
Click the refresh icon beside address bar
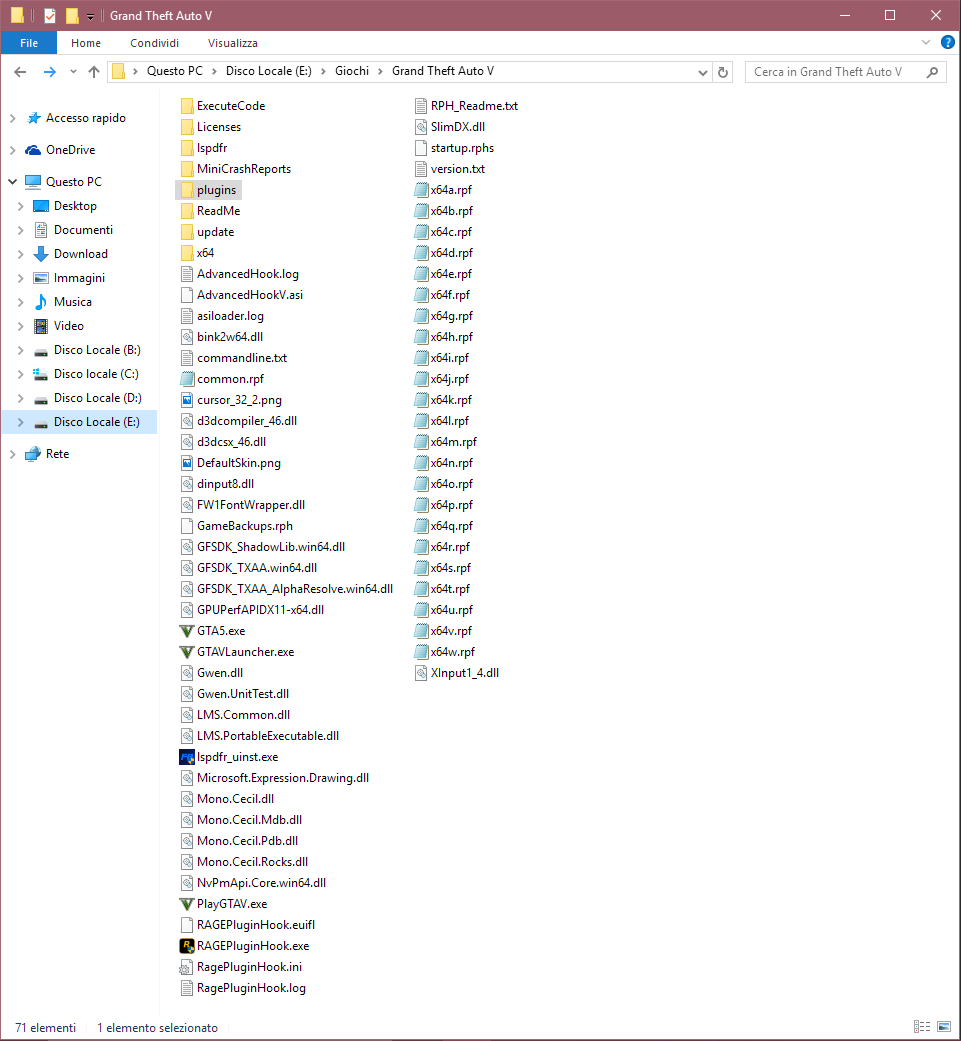[x=723, y=72]
